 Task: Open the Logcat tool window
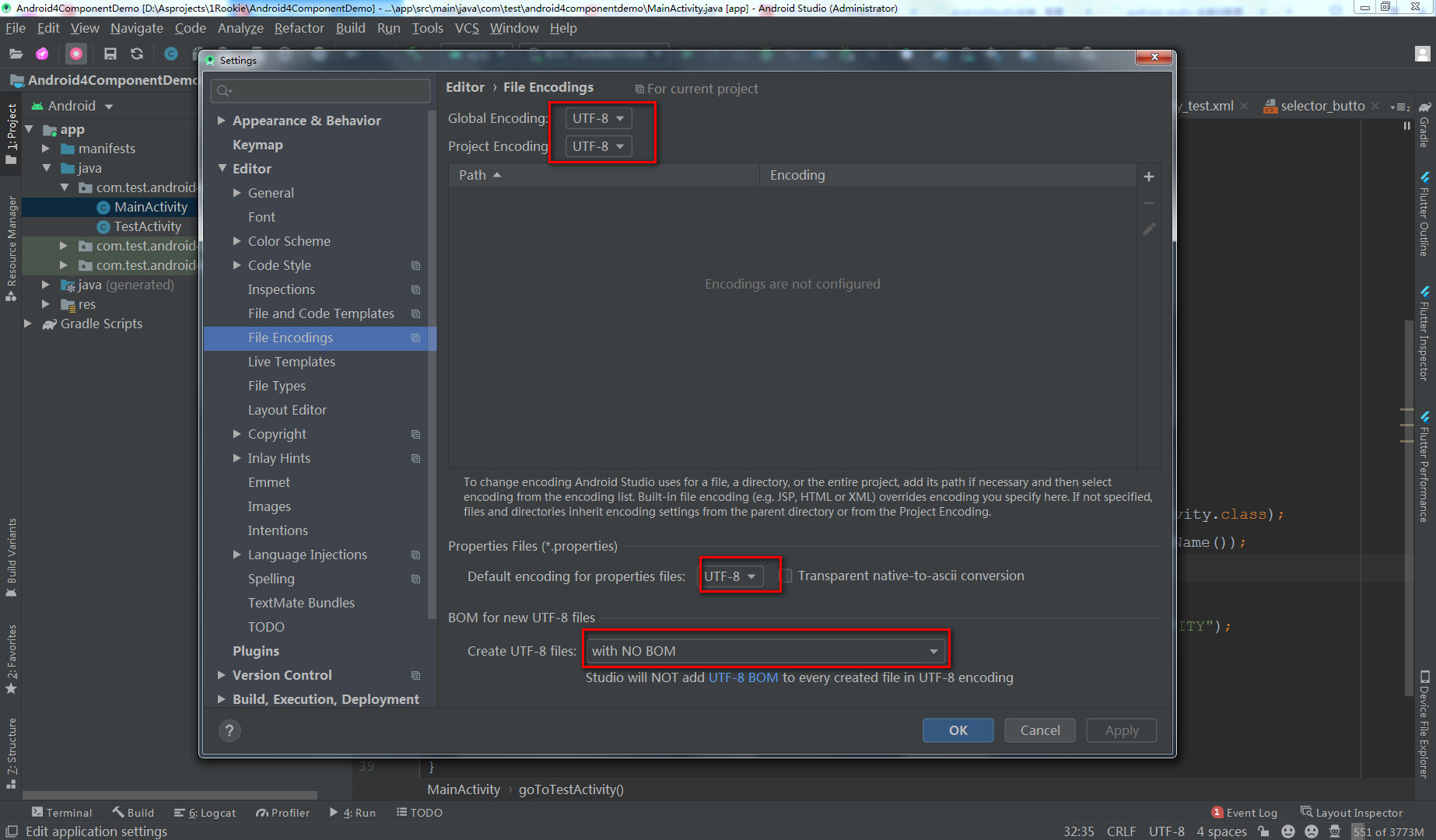(205, 813)
